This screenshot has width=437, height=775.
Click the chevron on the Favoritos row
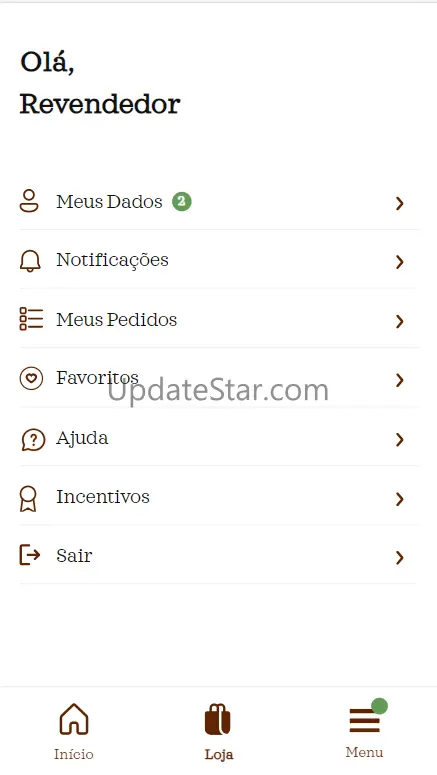[x=400, y=380]
